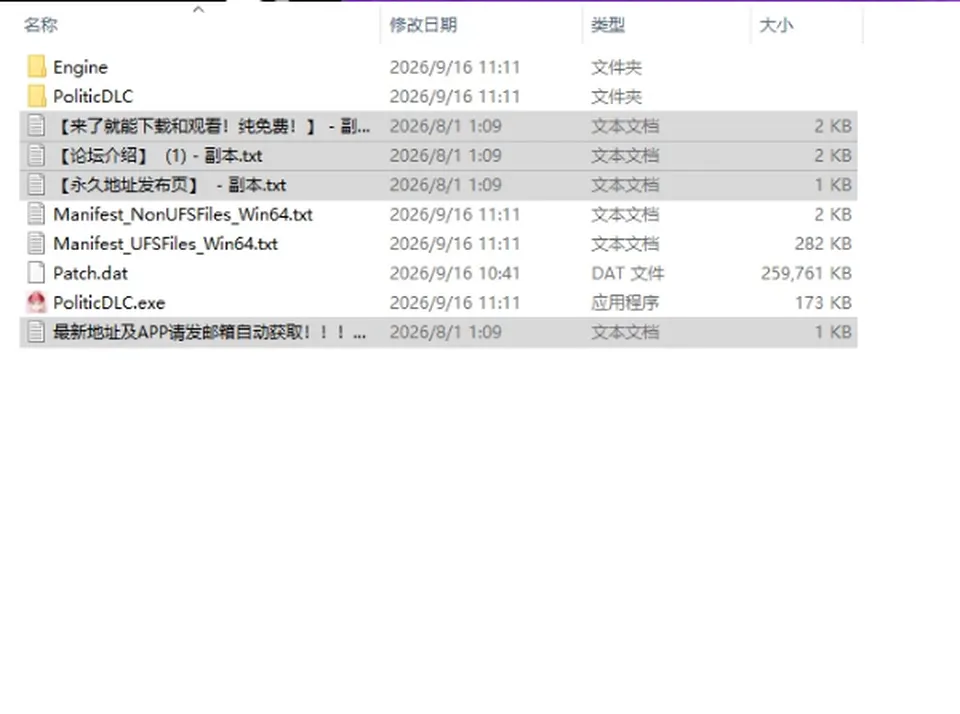Click the 259,761 KB size of Patch.dat
960x714 pixels.
806,273
